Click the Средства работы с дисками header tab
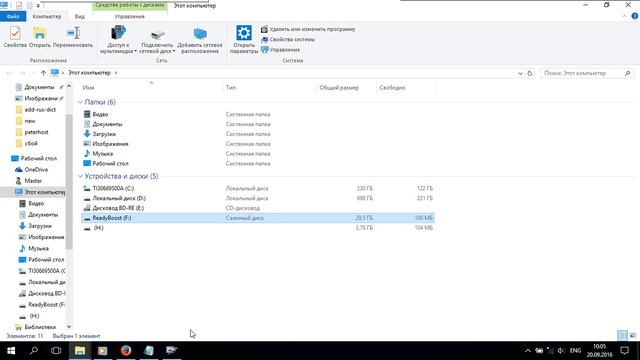This screenshot has height=360, width=640. (x=130, y=5)
